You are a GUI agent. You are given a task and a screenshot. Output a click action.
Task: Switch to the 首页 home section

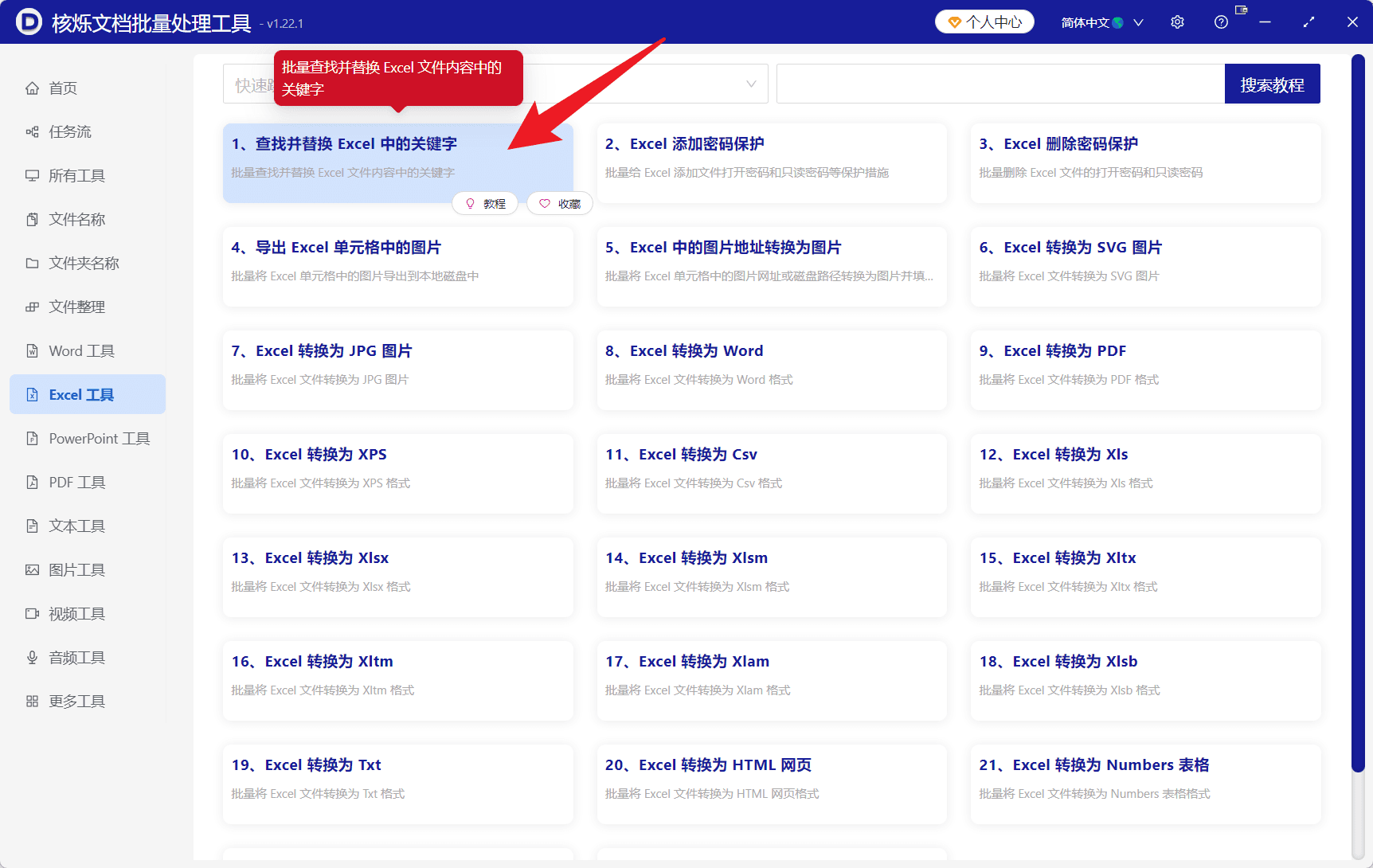click(x=62, y=88)
